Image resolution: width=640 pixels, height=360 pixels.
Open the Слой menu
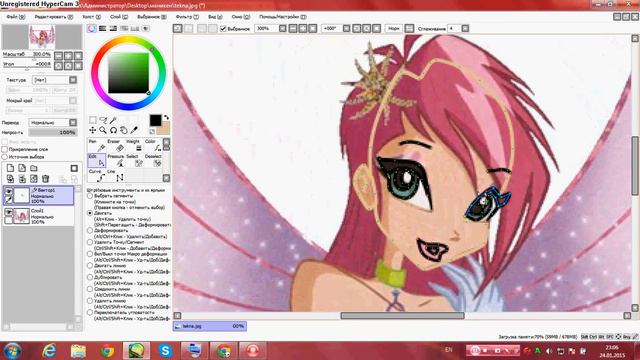pos(119,17)
